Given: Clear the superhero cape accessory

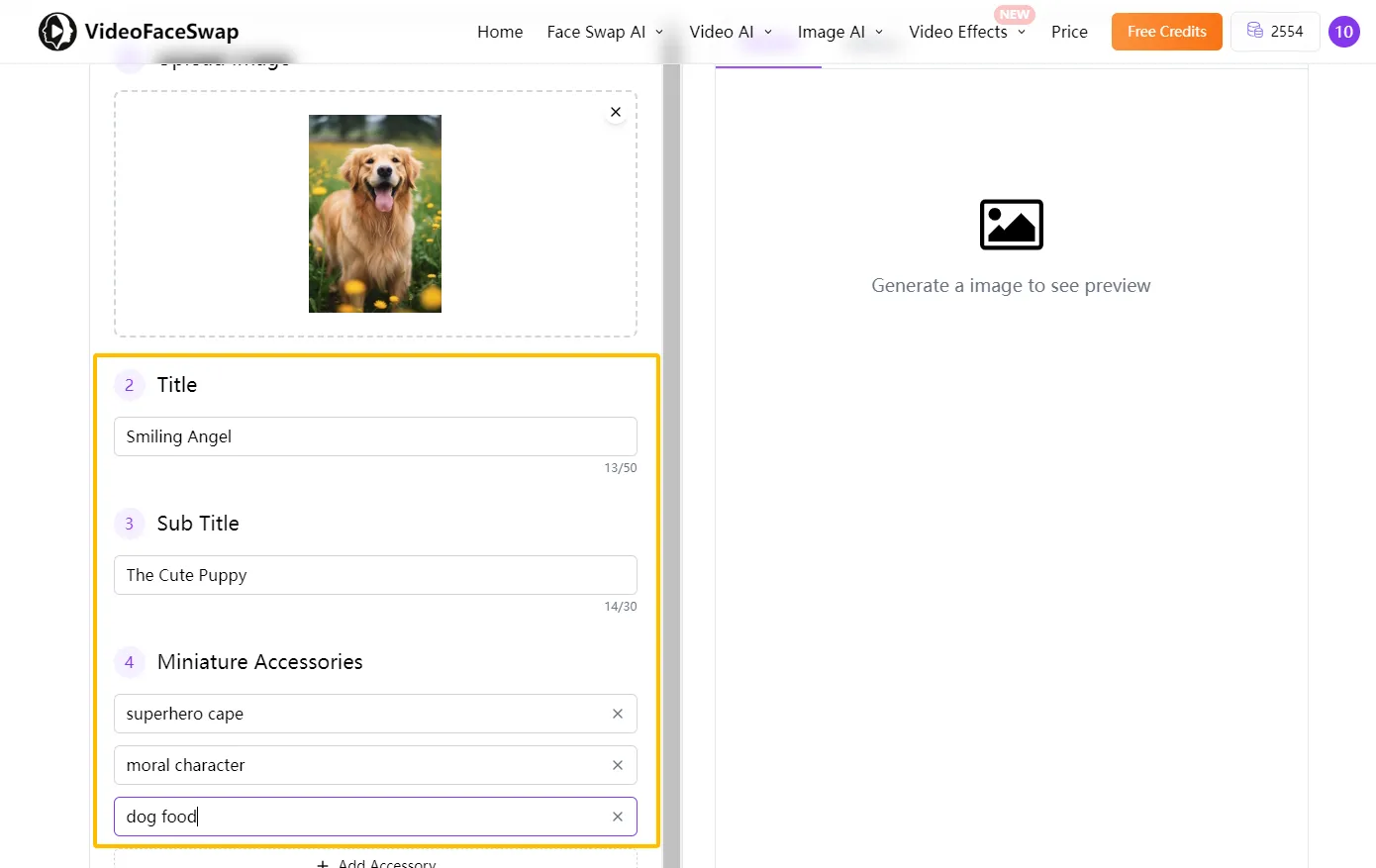Looking at the screenshot, I should [x=618, y=714].
